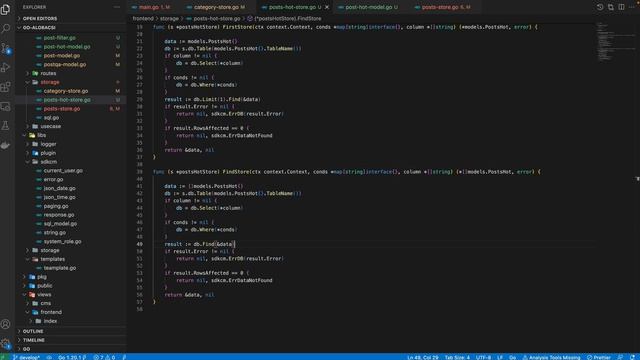Open the Search view in the activity bar

pyautogui.click(x=6, y=28)
